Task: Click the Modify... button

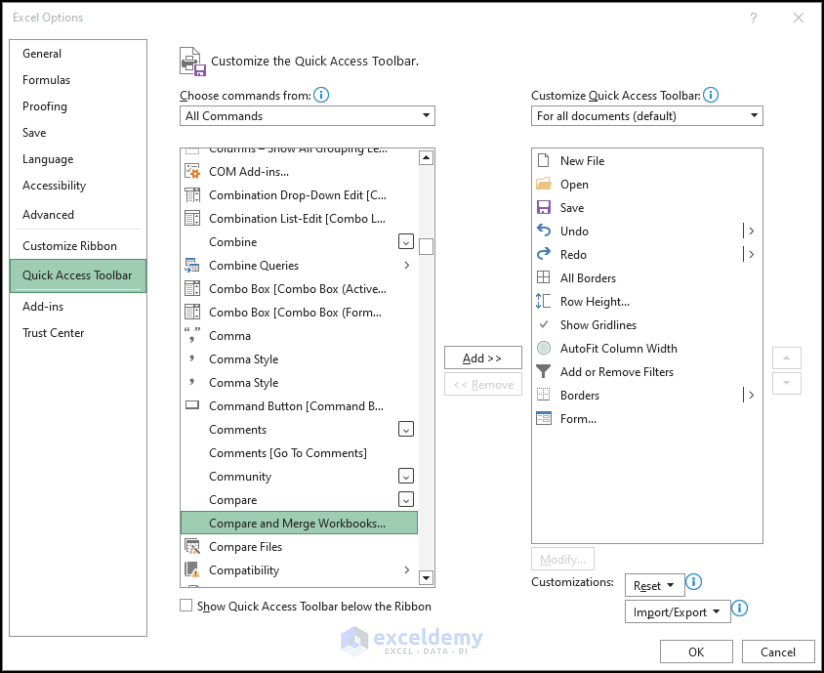Action: click(x=562, y=560)
